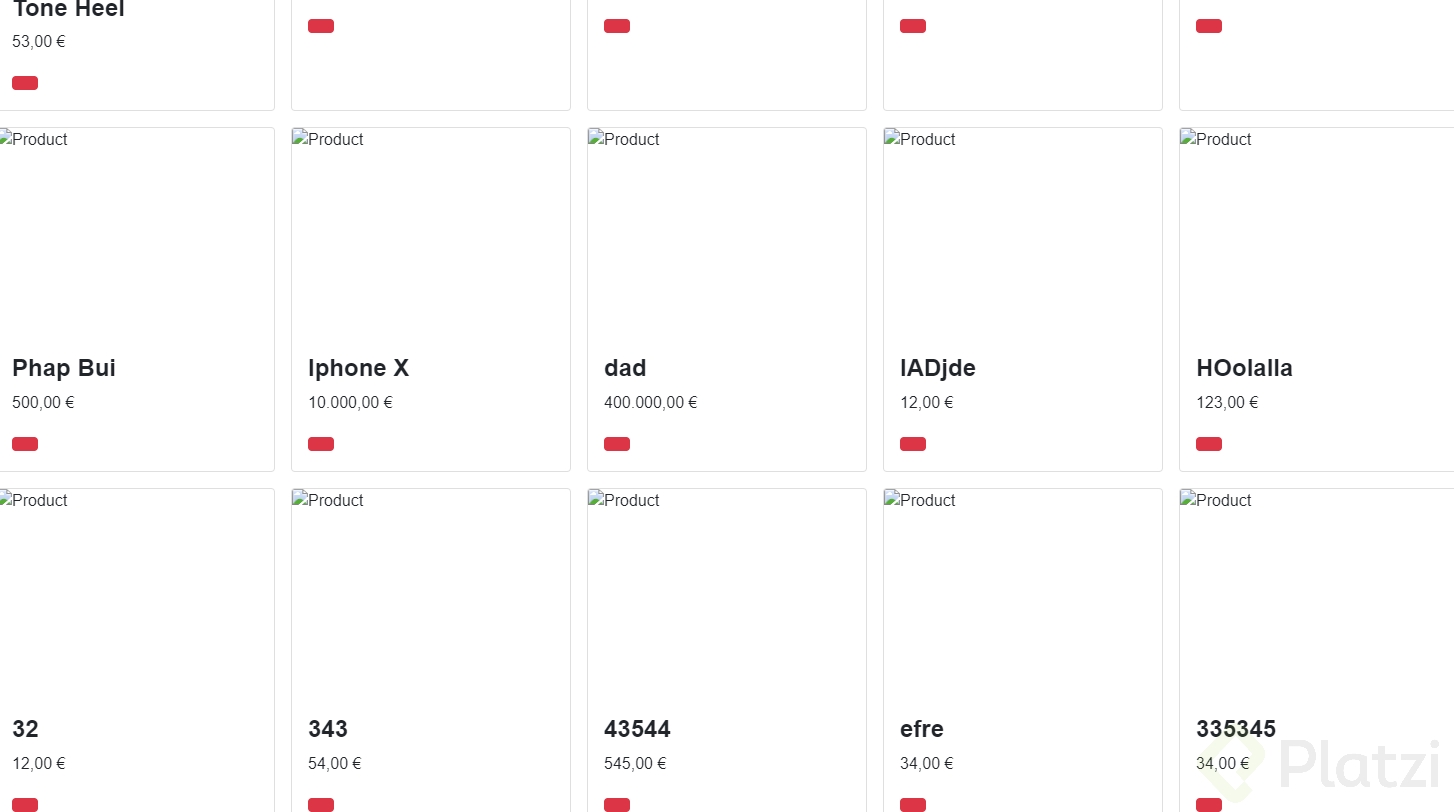The image size is (1454, 812).
Task: Click the 335345 product title
Action: [1235, 729]
